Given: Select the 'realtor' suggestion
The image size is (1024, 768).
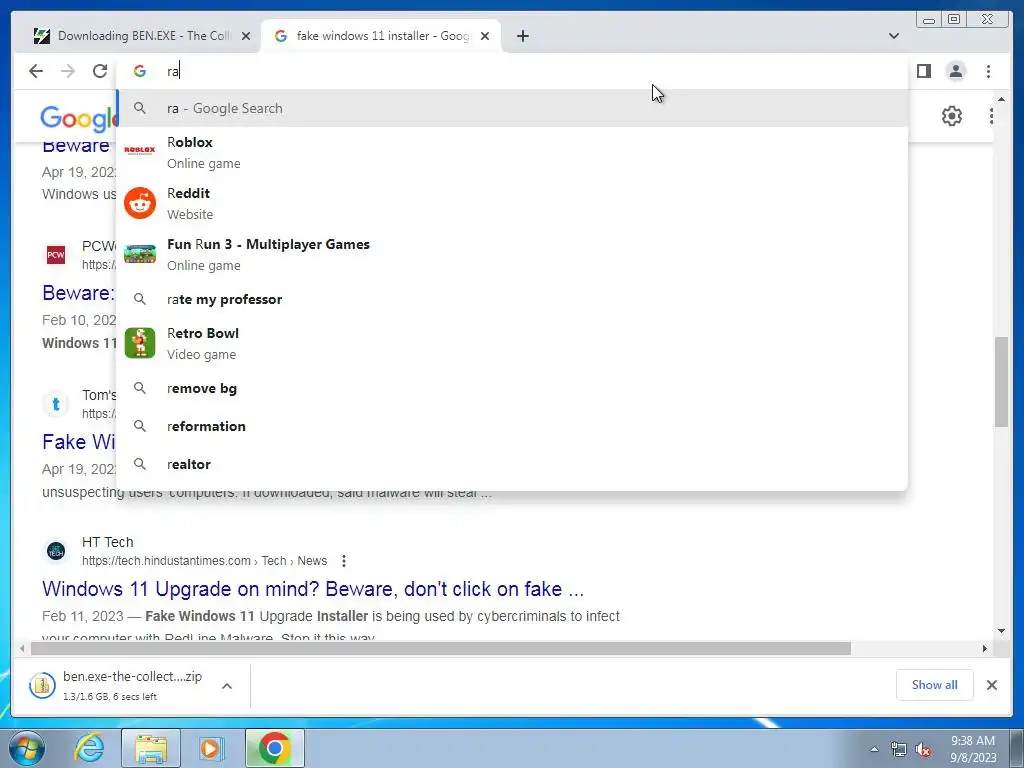Looking at the screenshot, I should coord(512,464).
